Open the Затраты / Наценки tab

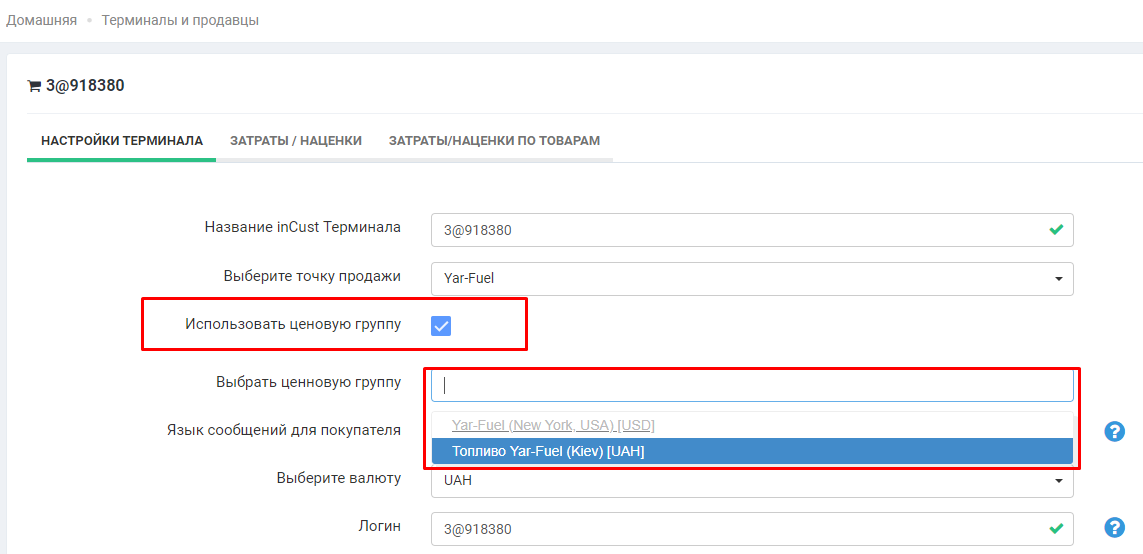tap(296, 141)
